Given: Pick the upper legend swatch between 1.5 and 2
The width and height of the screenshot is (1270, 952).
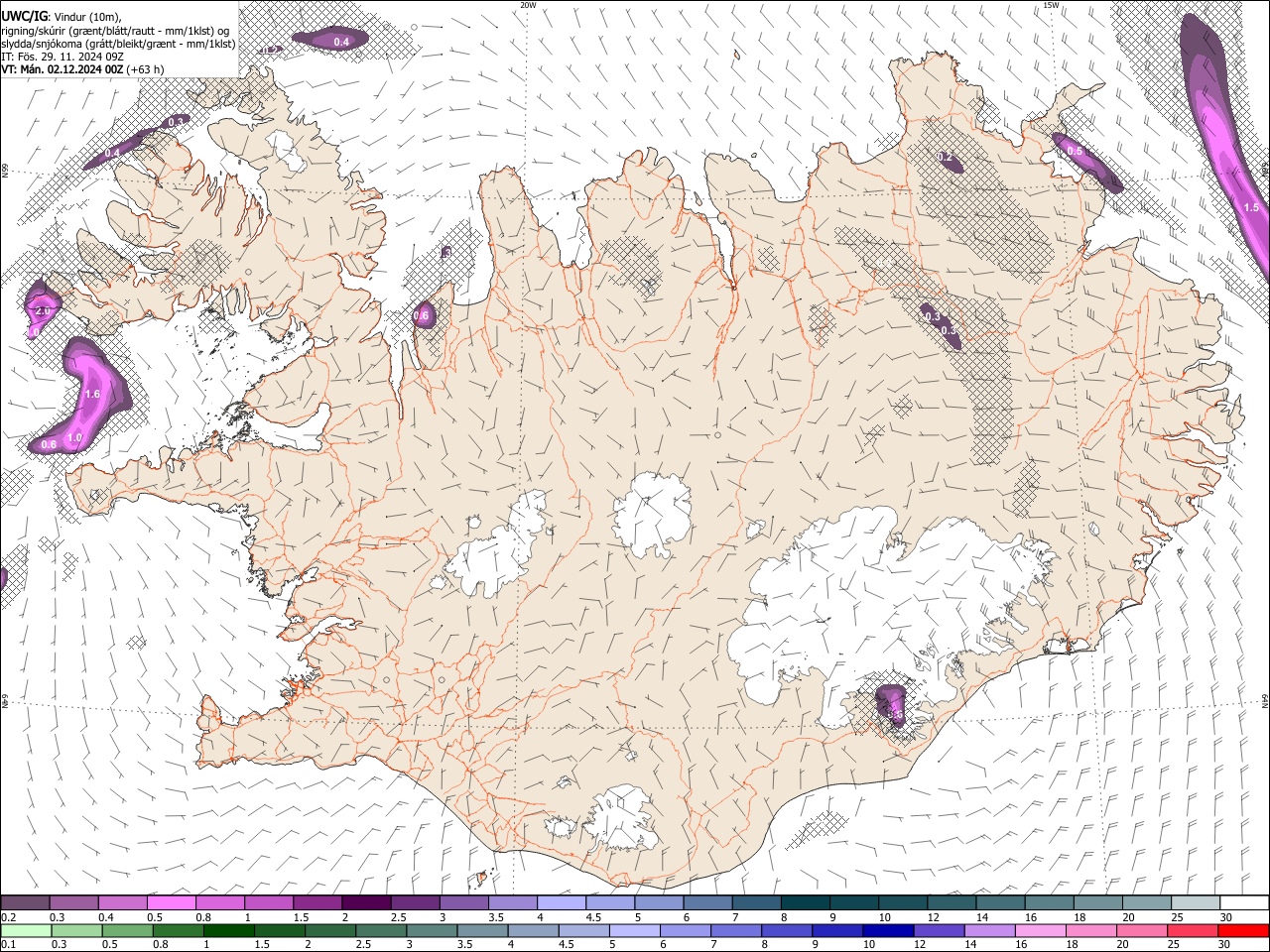Looking at the screenshot, I should 317,902.
